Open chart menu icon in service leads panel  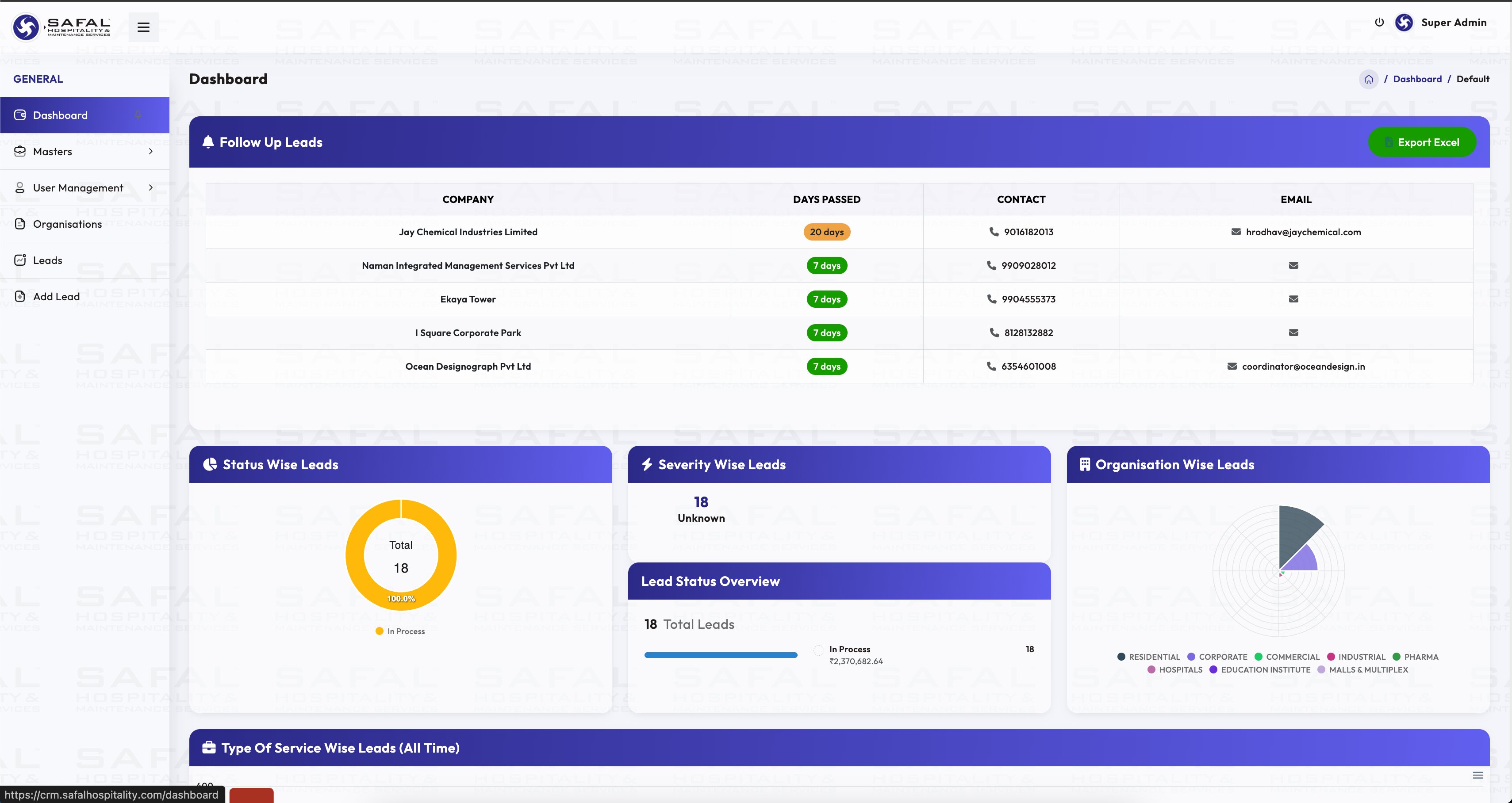pos(1477,776)
